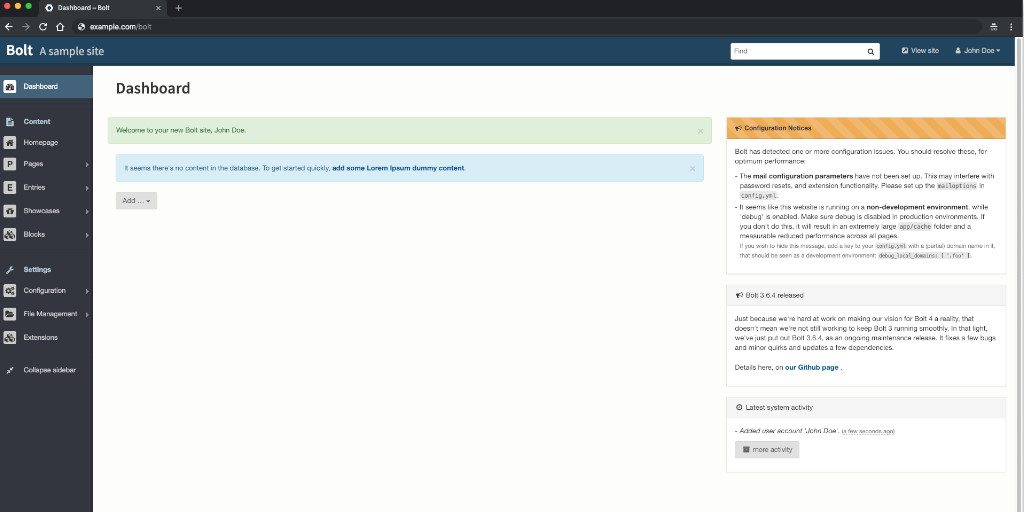
Task: Click 'add some Lorem Ipsum dummy content' link
Action: pyautogui.click(x=398, y=168)
